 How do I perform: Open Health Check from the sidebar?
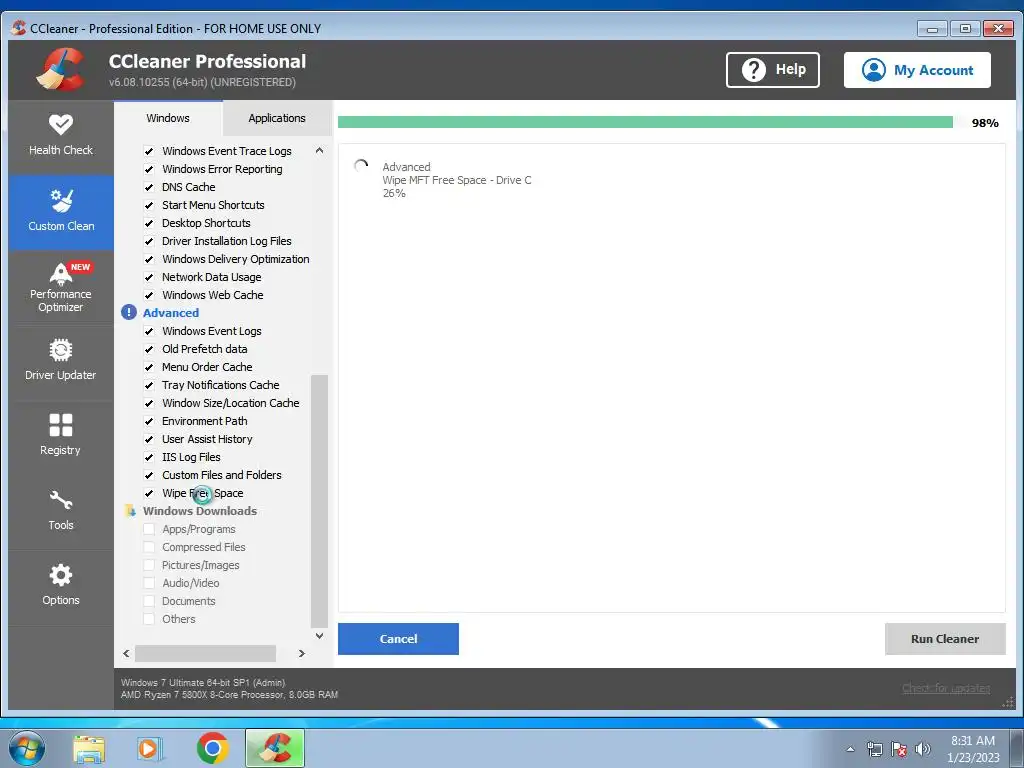pos(61,136)
